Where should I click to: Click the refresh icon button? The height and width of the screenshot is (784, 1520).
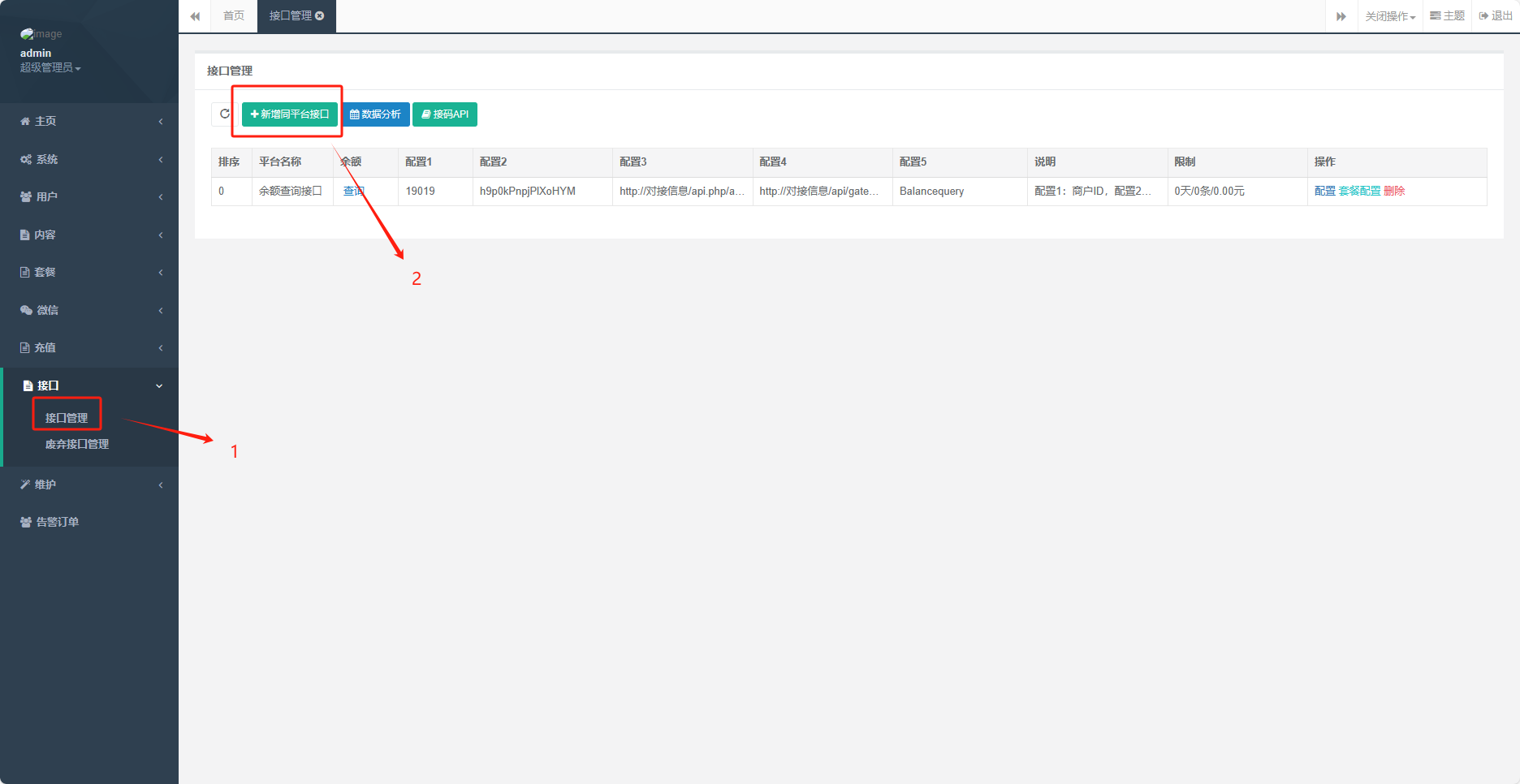224,114
